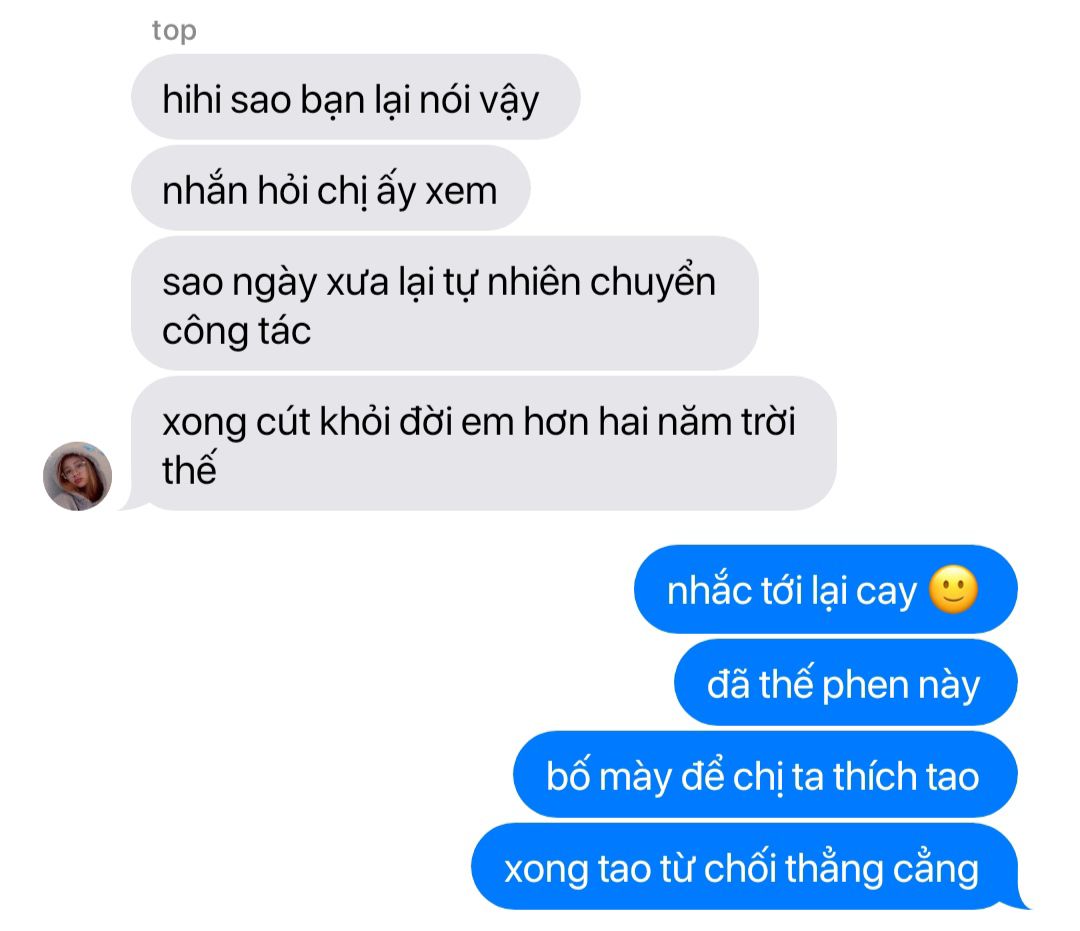Tap the bubble "xong cút khỏi đời em"
The width and height of the screenshot is (1080, 931).
(x=484, y=443)
